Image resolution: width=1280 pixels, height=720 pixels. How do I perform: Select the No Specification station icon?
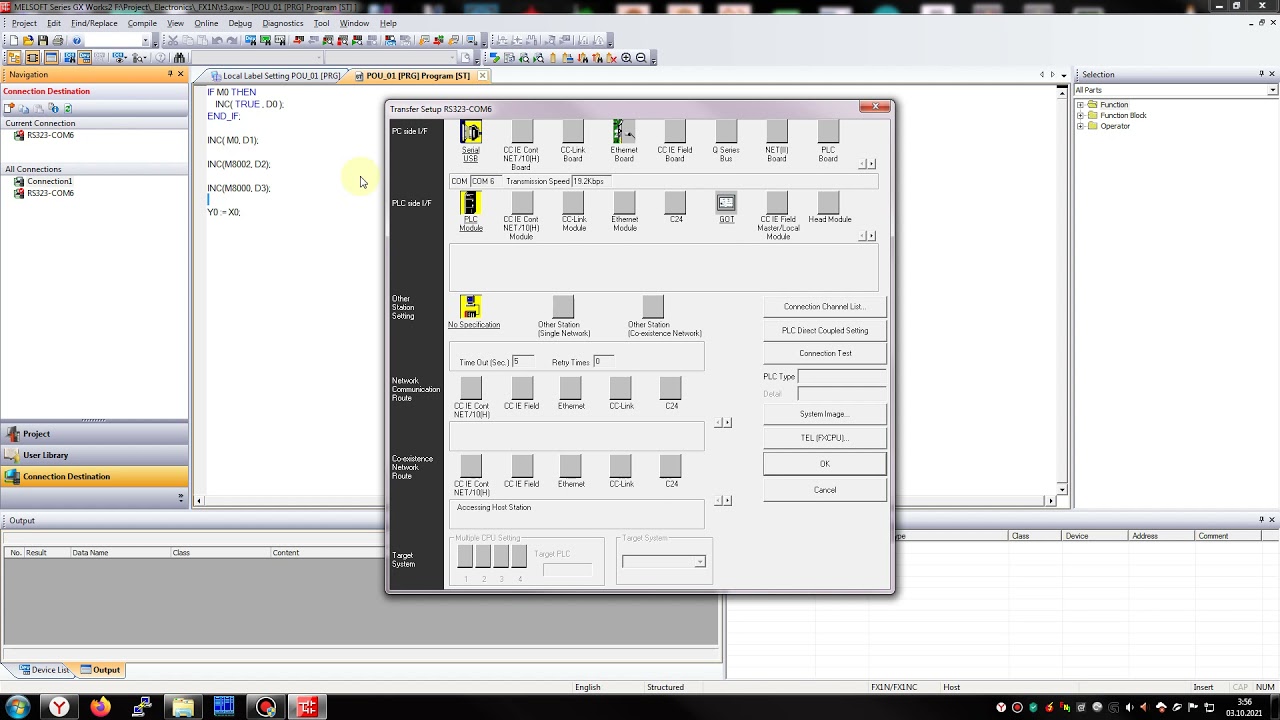tap(470, 307)
